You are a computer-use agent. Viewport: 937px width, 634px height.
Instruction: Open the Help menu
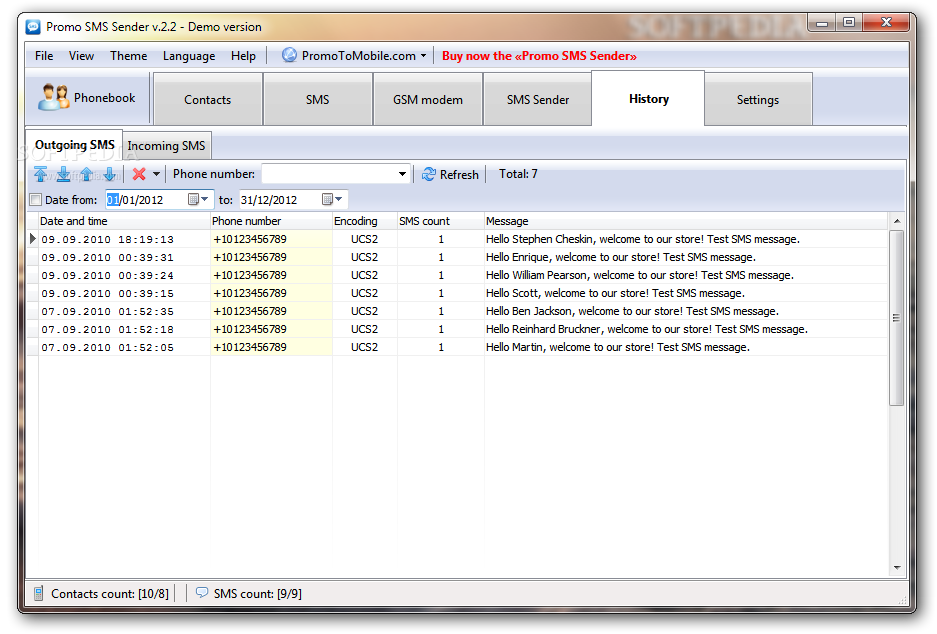pyautogui.click(x=243, y=56)
